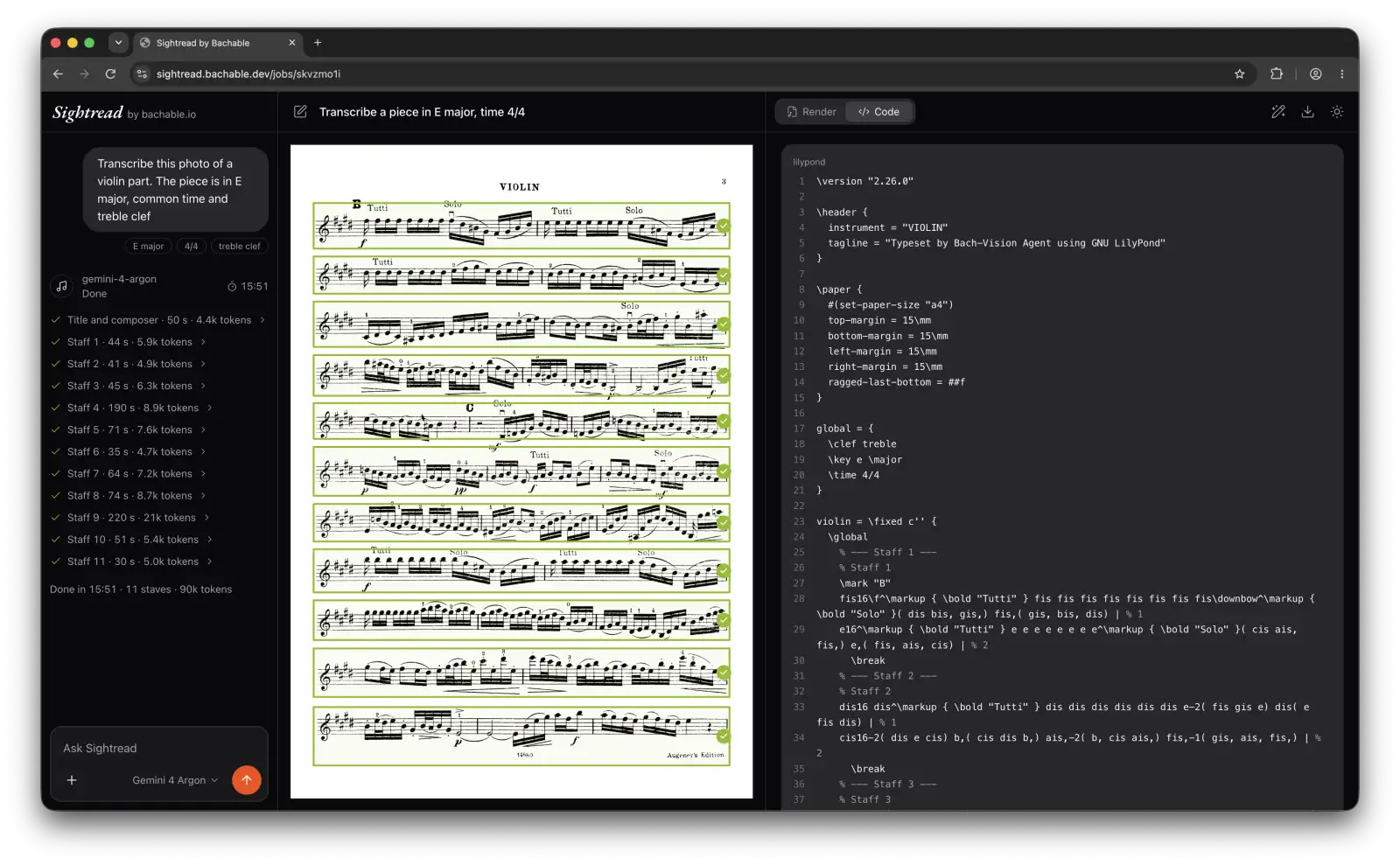Click the 'Transcribe a piece in E major, time 4/4' title
Viewport: 1400px width, 865px height.
click(x=422, y=112)
